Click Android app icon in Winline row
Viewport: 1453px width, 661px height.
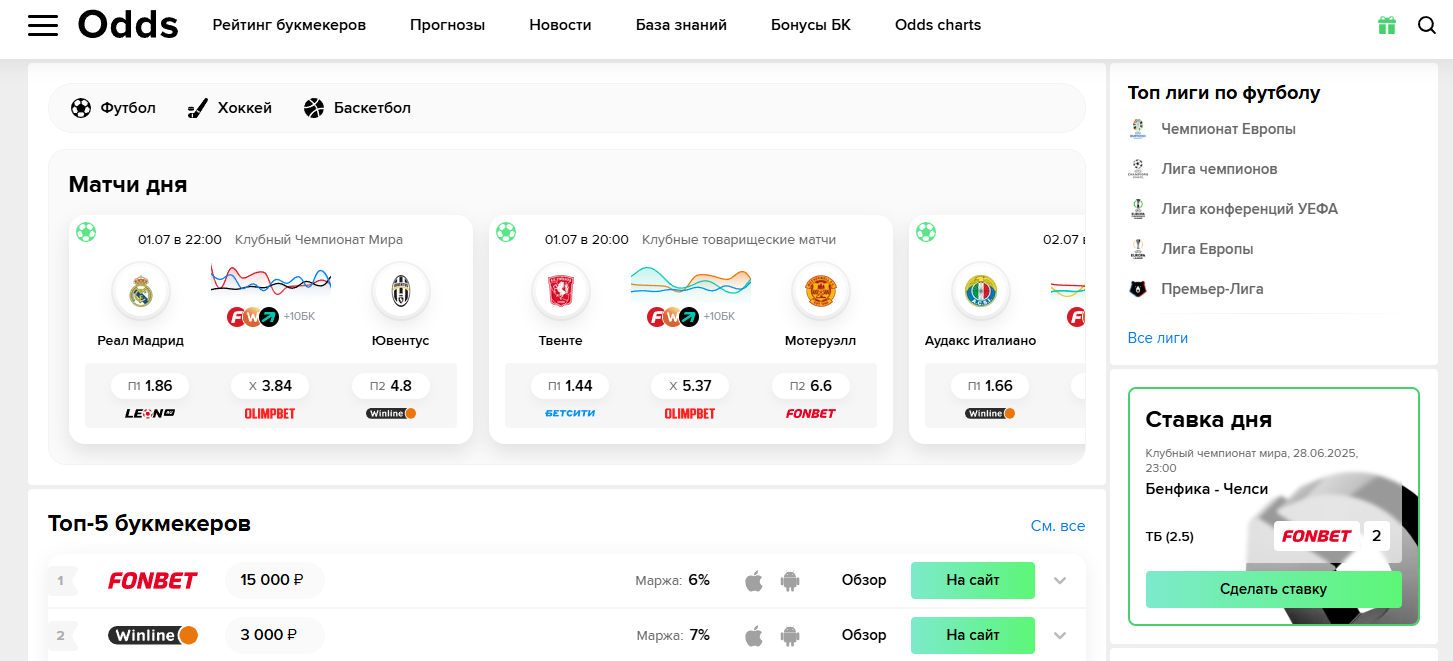point(790,635)
